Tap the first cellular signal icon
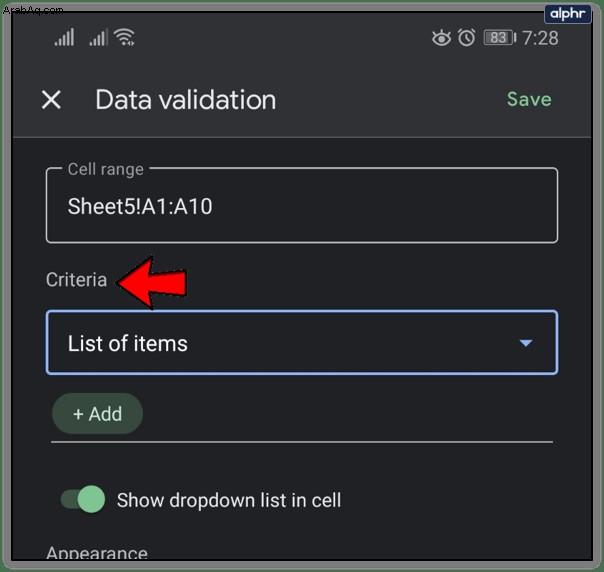The image size is (604, 572). [x=64, y=37]
